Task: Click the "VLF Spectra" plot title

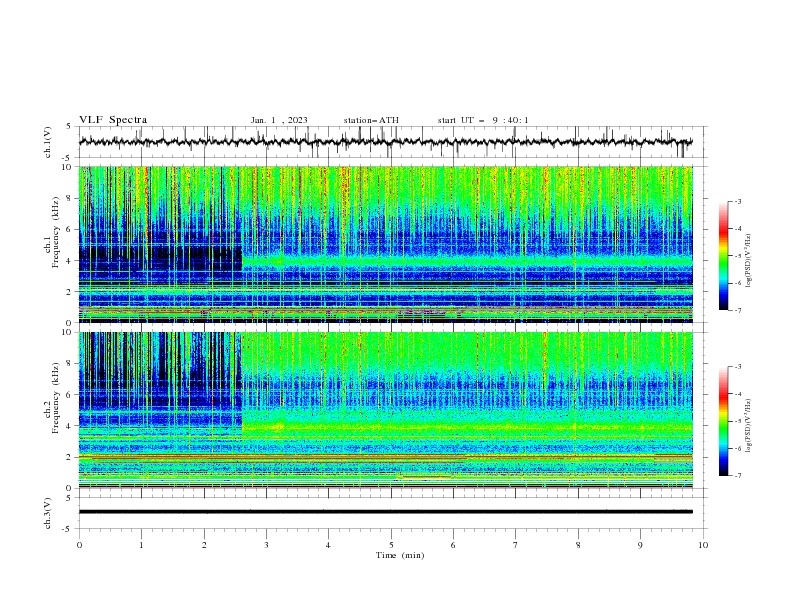Action: coord(113,120)
